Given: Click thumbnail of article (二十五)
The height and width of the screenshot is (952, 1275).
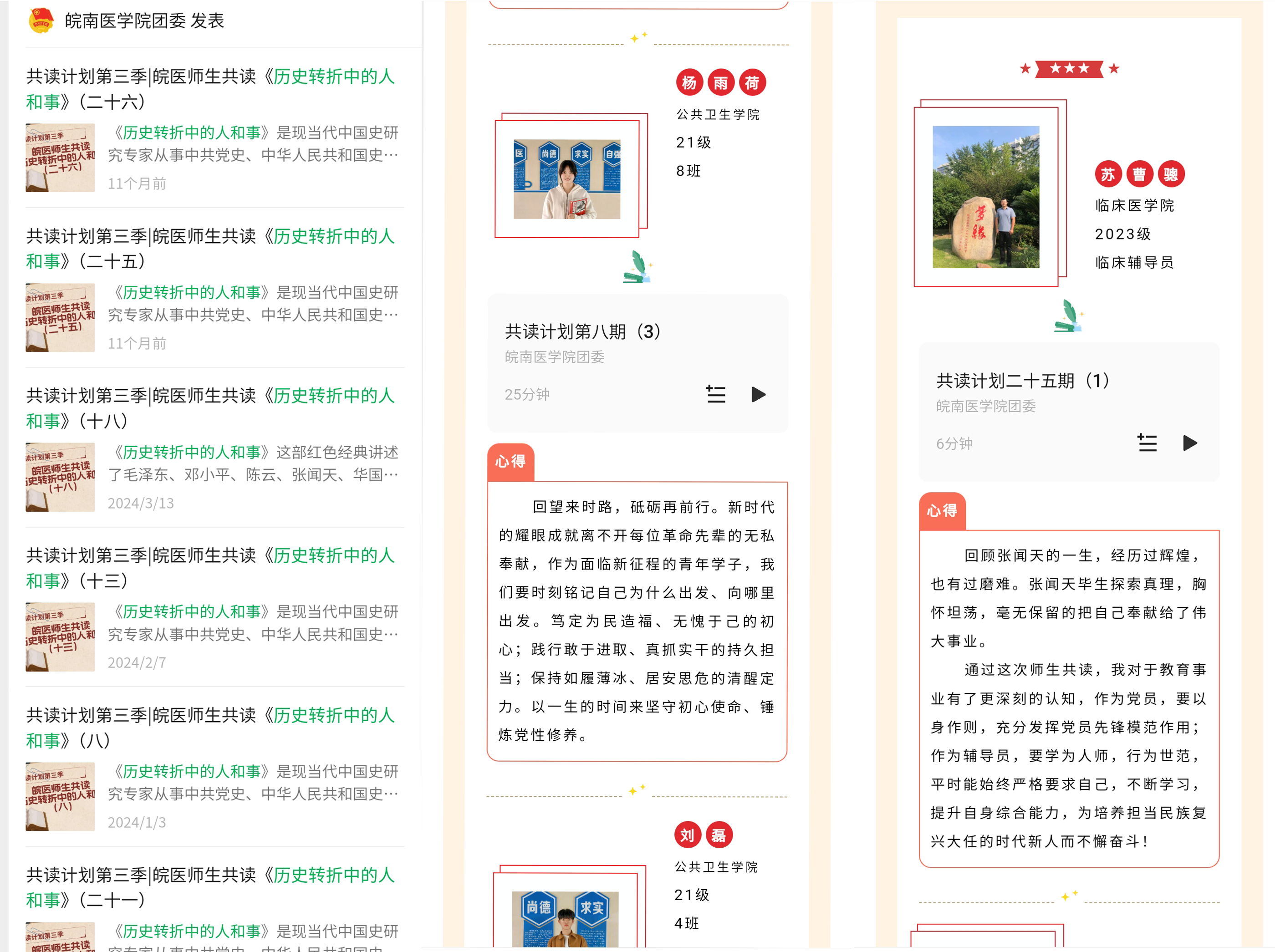Looking at the screenshot, I should (60, 317).
